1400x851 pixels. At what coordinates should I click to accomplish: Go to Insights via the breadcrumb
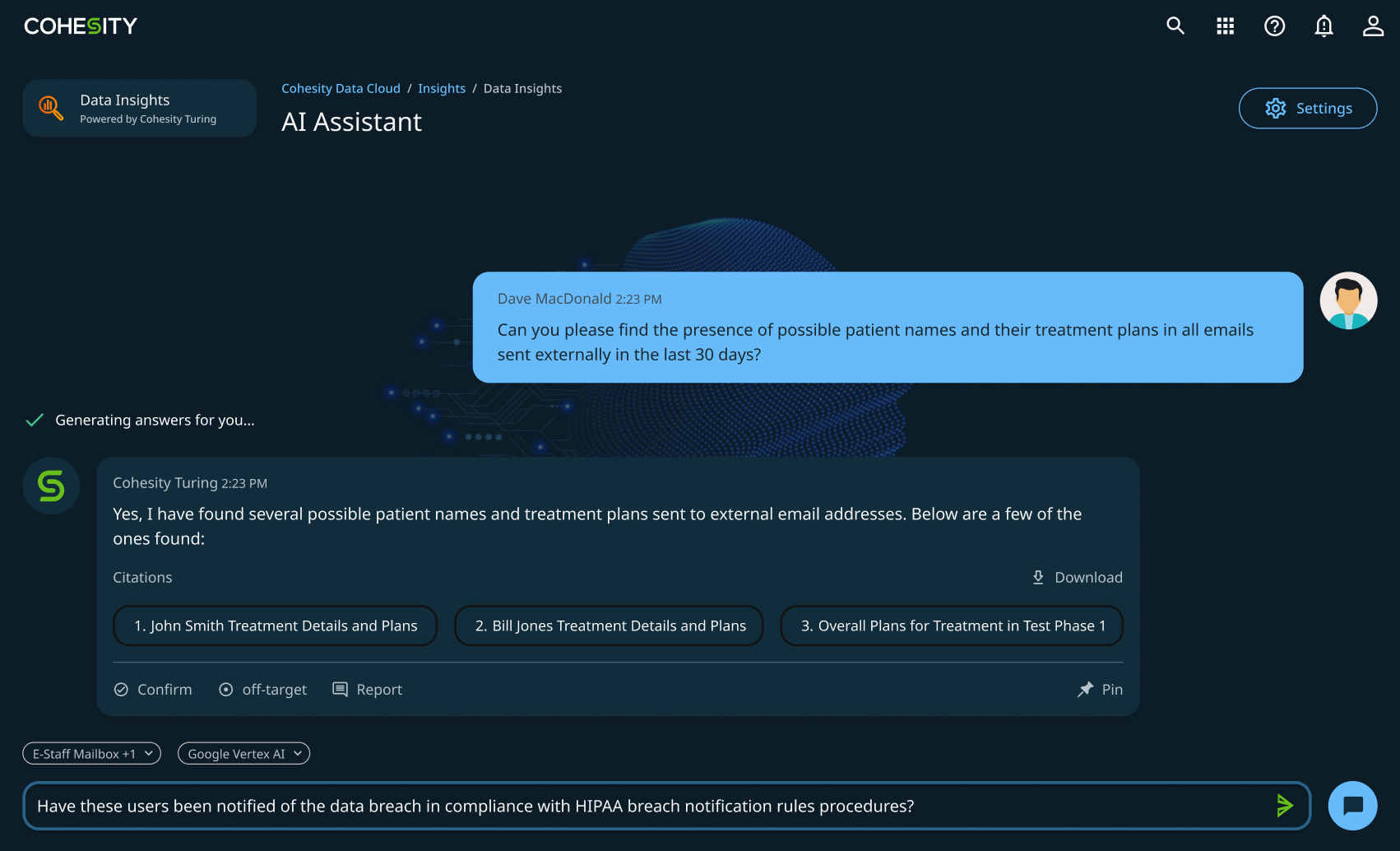click(442, 88)
